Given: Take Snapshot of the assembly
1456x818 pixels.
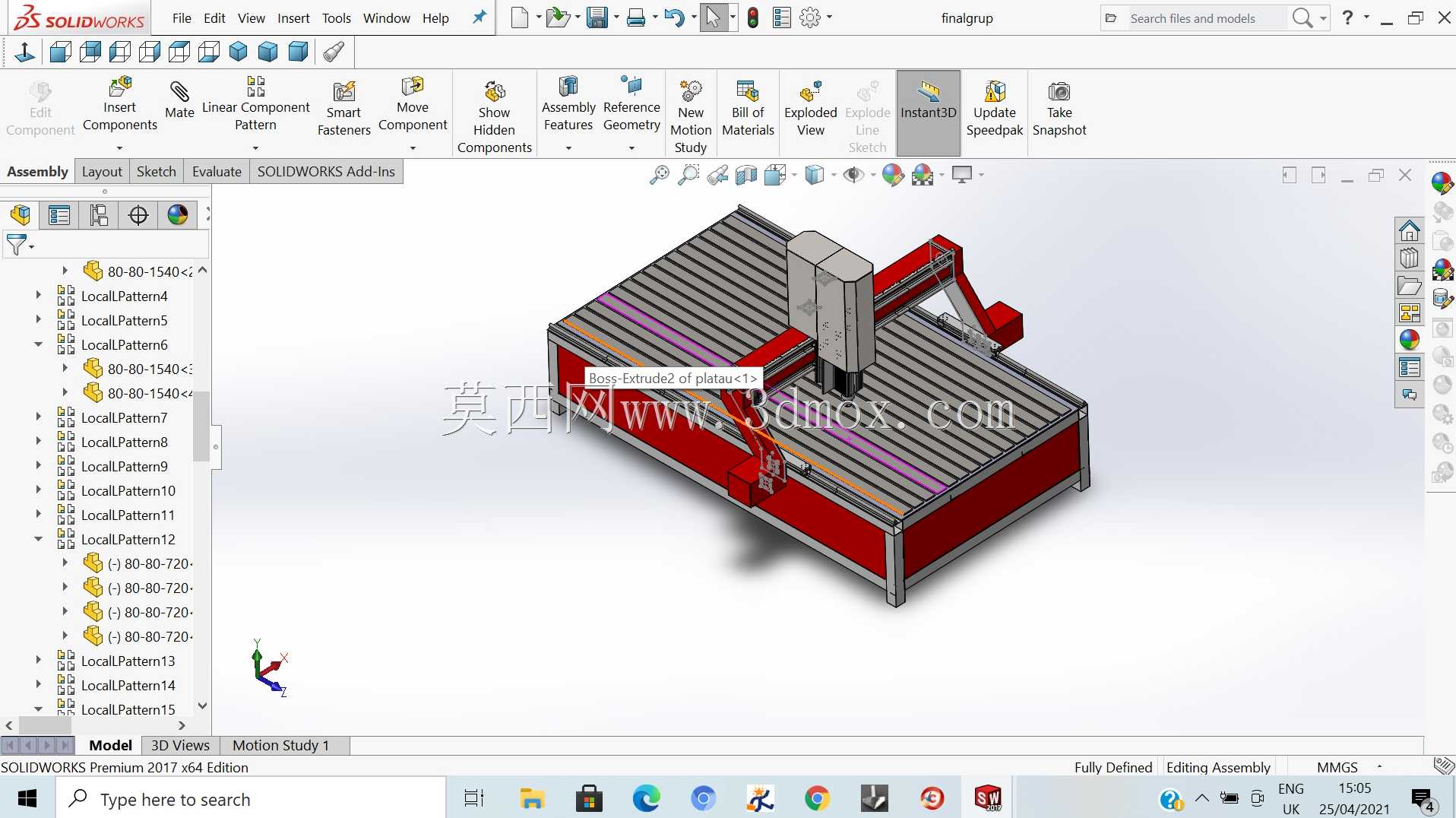Looking at the screenshot, I should 1059,109.
